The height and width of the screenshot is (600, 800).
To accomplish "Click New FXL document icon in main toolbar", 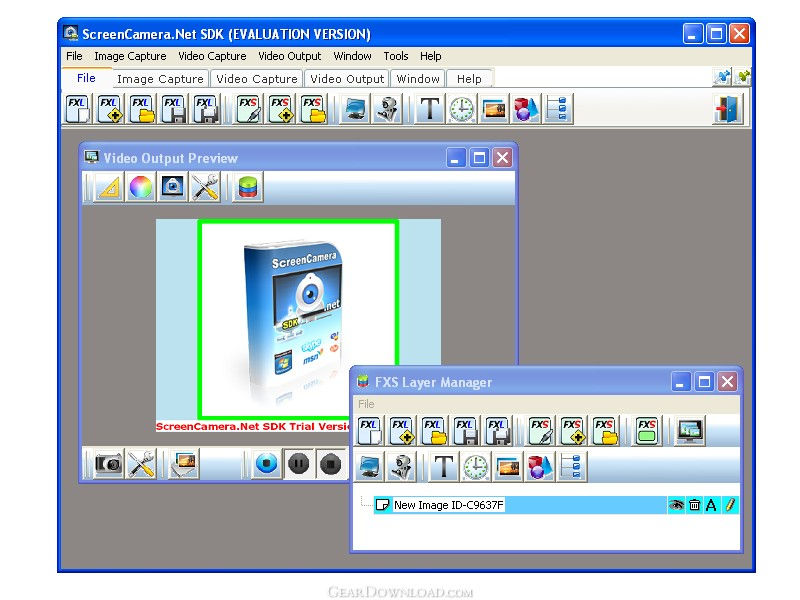I will [x=78, y=109].
